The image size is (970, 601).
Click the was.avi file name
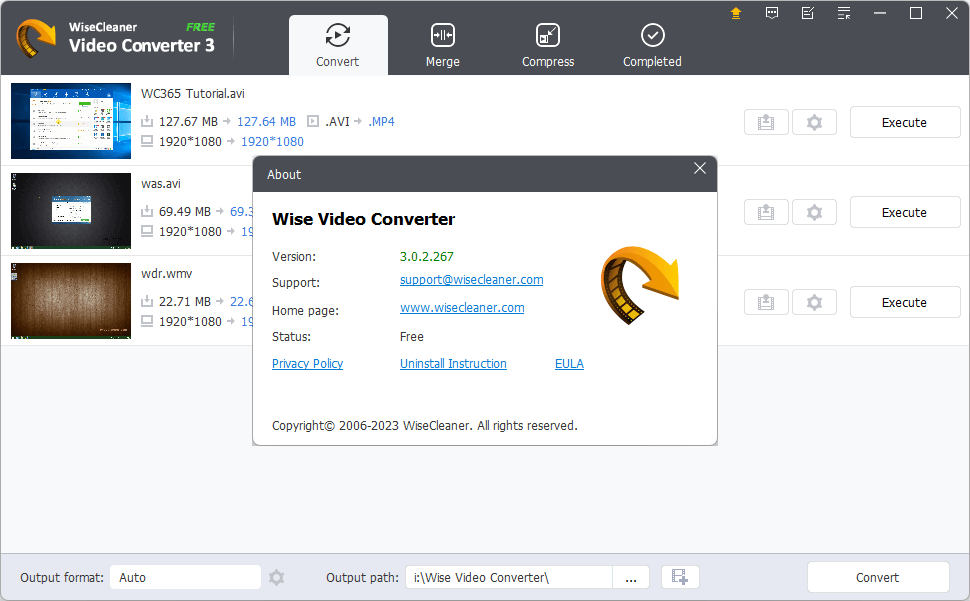pos(161,184)
